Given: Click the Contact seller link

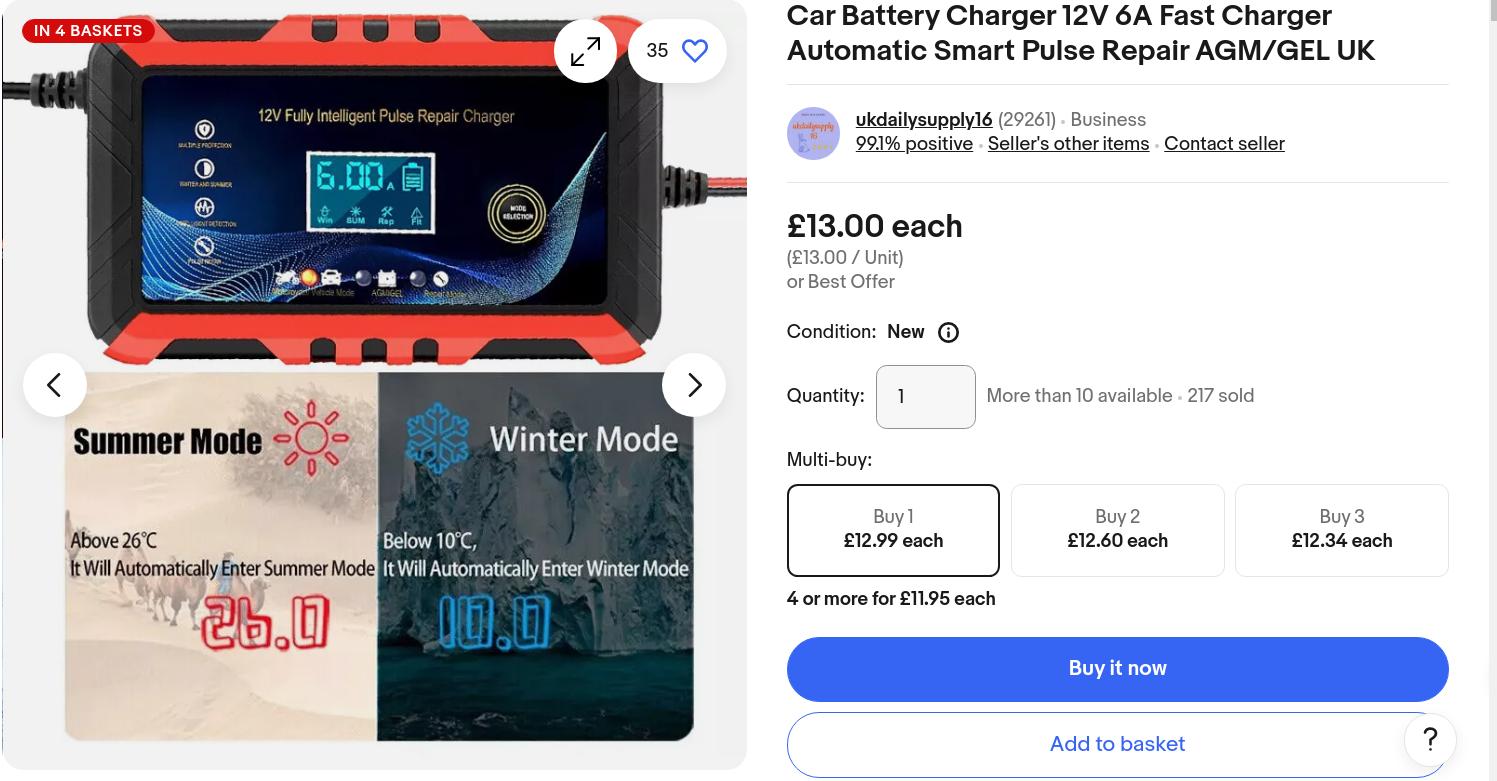Looking at the screenshot, I should tap(1224, 144).
